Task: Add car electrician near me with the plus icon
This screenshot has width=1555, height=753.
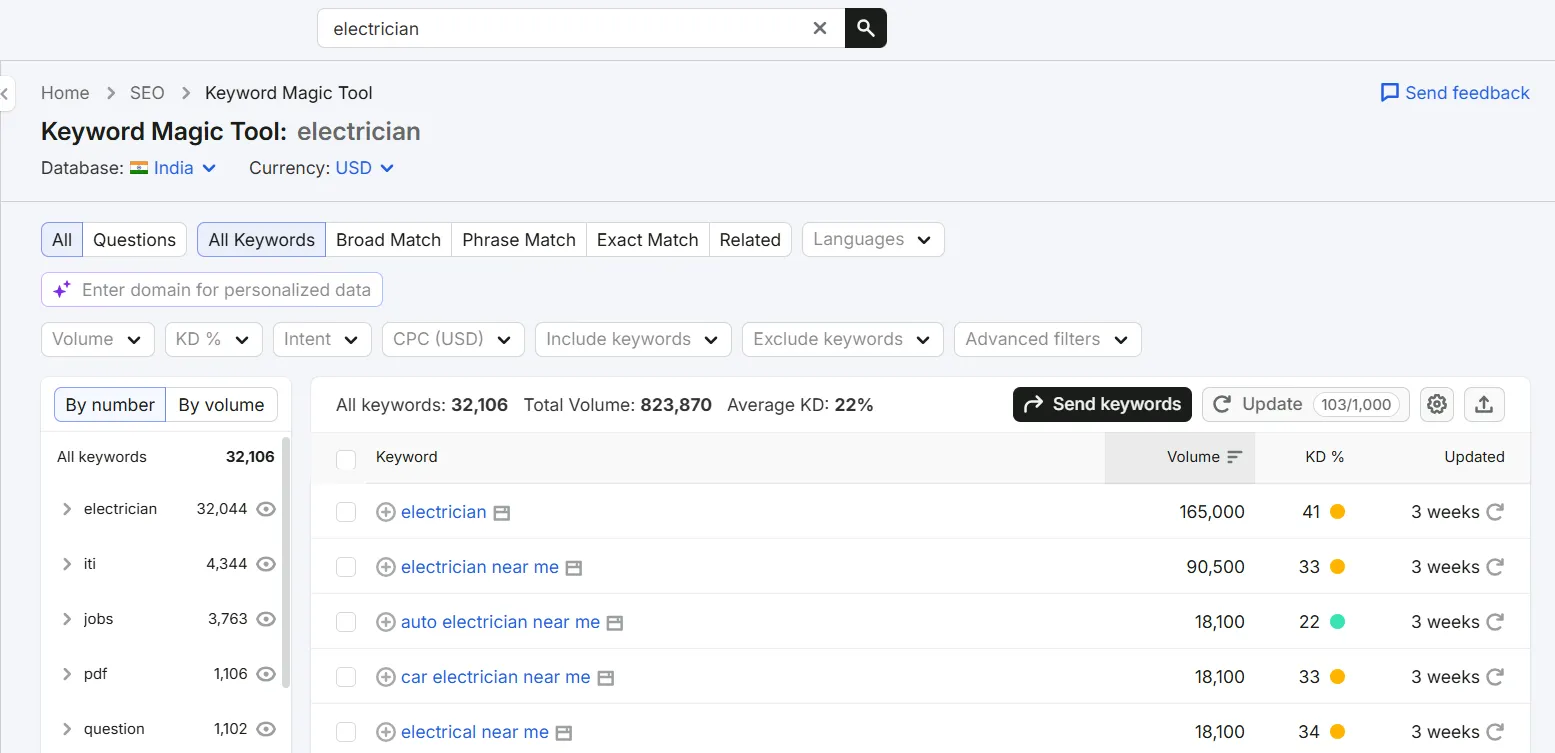Action: (x=386, y=677)
